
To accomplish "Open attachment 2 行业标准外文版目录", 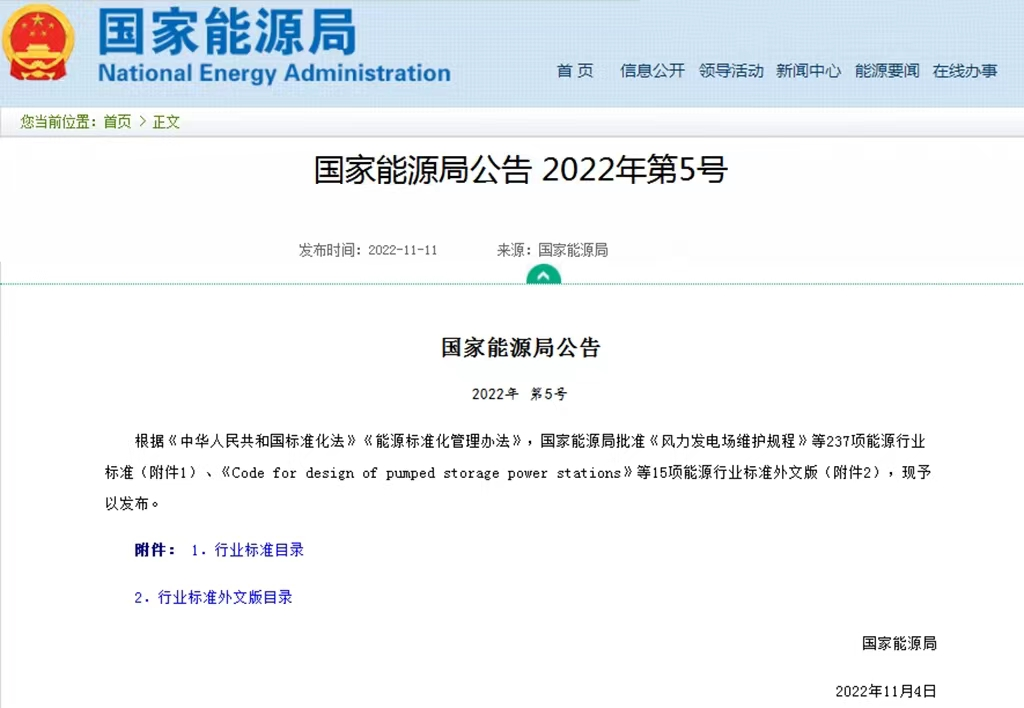I will [x=213, y=597].
